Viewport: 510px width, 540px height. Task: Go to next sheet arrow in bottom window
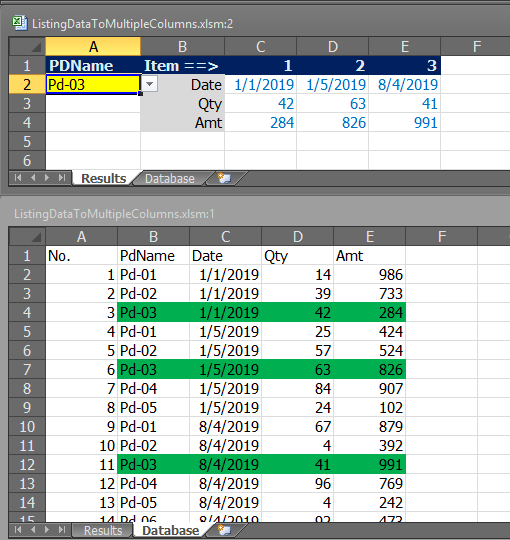tap(47, 530)
